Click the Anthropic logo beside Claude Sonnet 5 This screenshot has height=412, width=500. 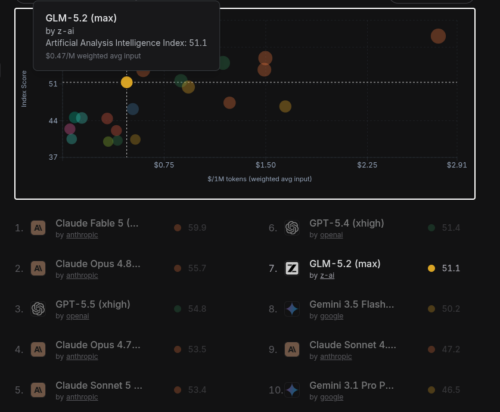[x=38, y=390]
